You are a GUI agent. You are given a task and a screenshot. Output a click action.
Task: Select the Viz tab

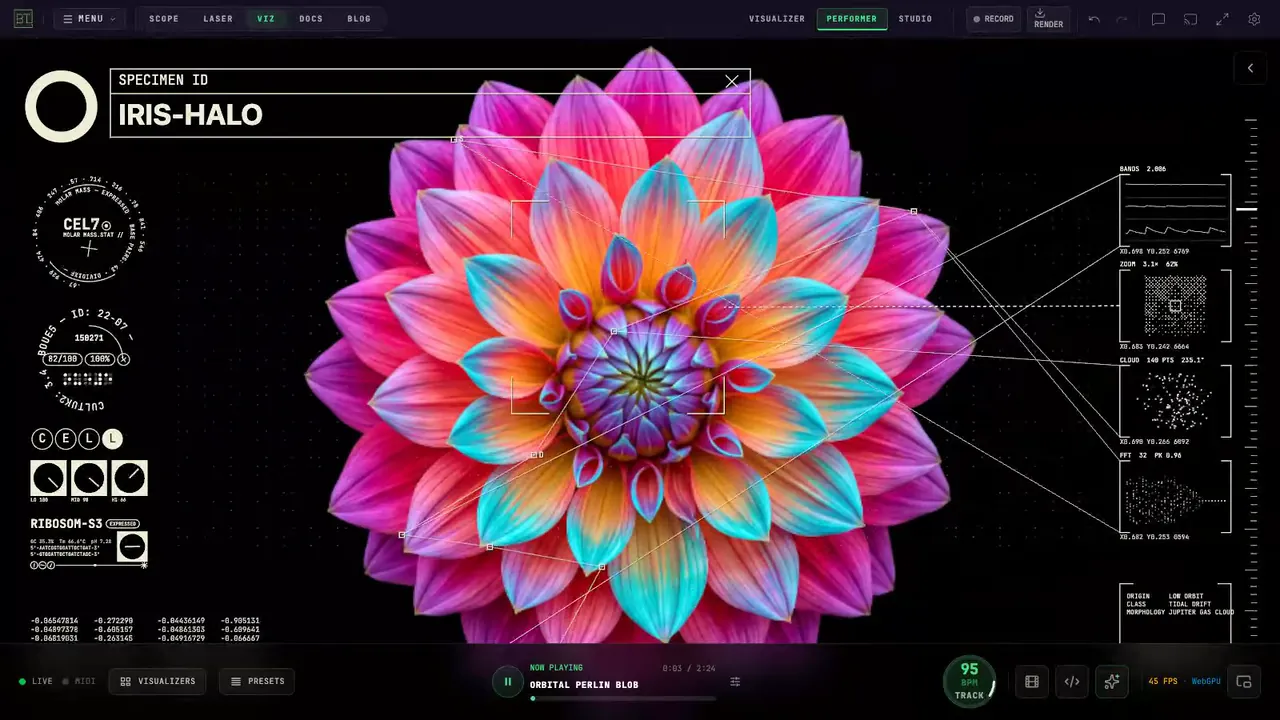point(266,19)
